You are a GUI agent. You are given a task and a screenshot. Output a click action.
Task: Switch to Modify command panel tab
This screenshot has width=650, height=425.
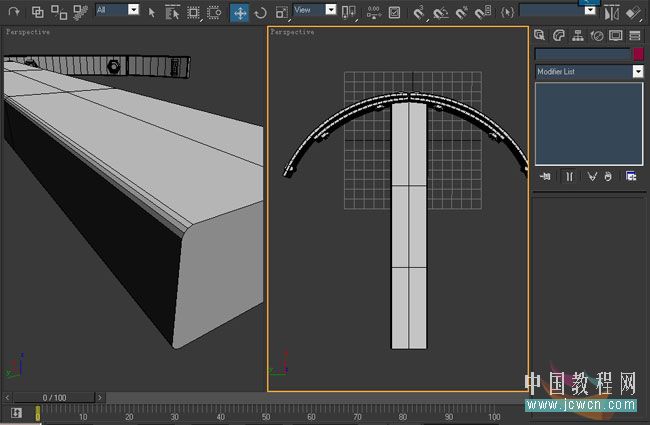558,36
